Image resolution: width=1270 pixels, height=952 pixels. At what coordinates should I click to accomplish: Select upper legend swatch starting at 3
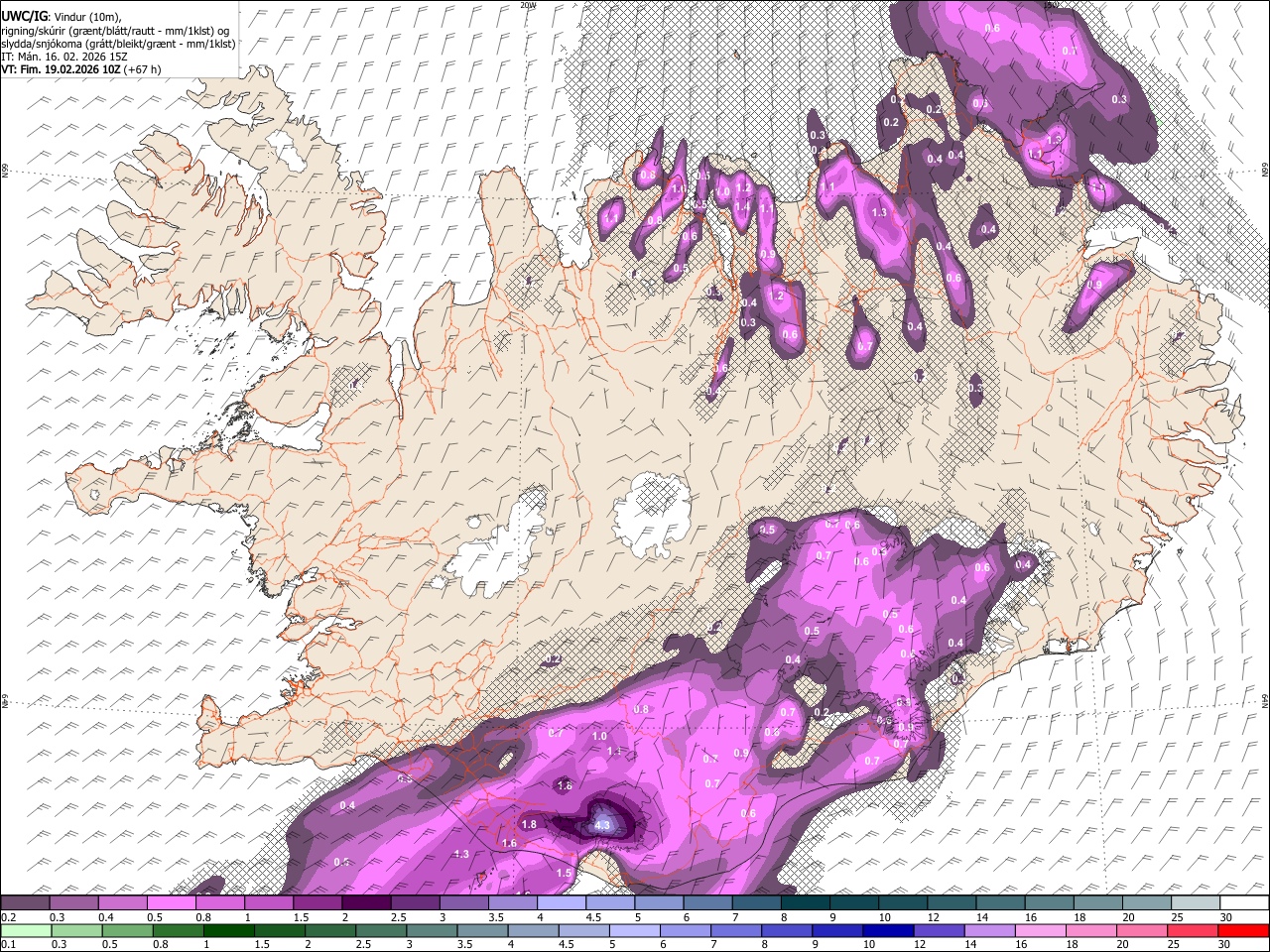pyautogui.click(x=464, y=902)
